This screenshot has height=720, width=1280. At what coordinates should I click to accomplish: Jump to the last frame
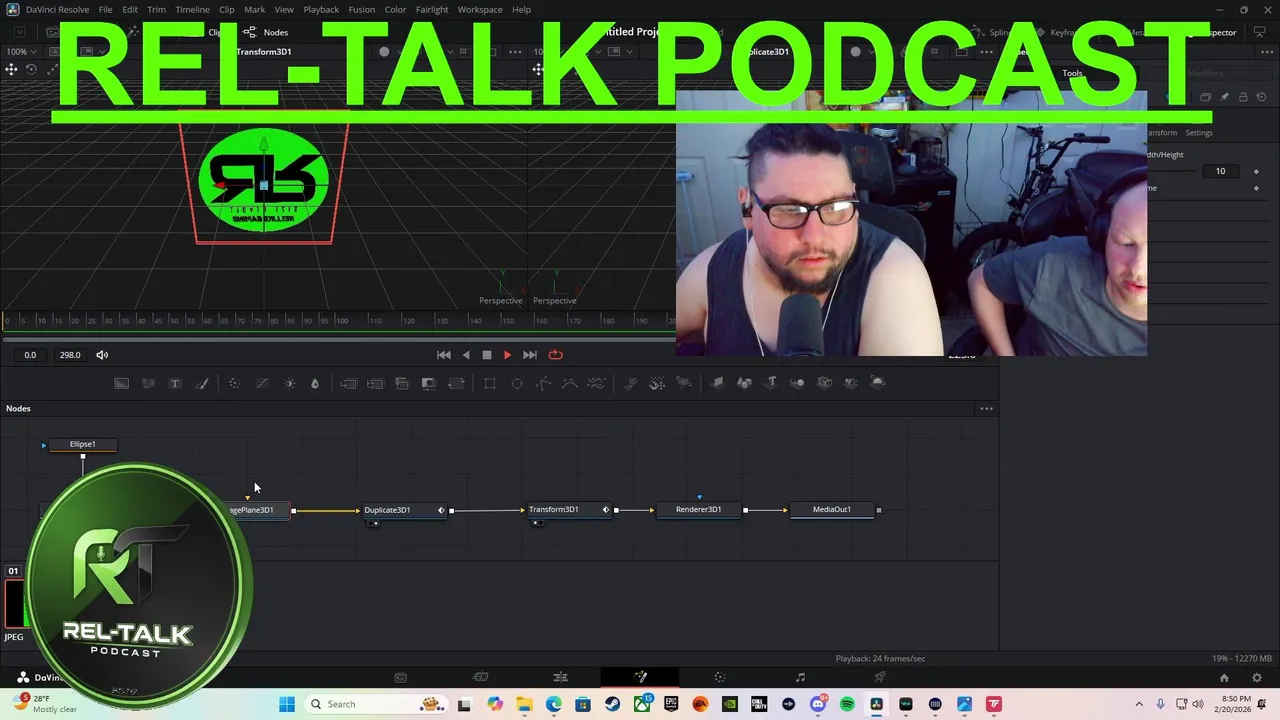point(530,355)
